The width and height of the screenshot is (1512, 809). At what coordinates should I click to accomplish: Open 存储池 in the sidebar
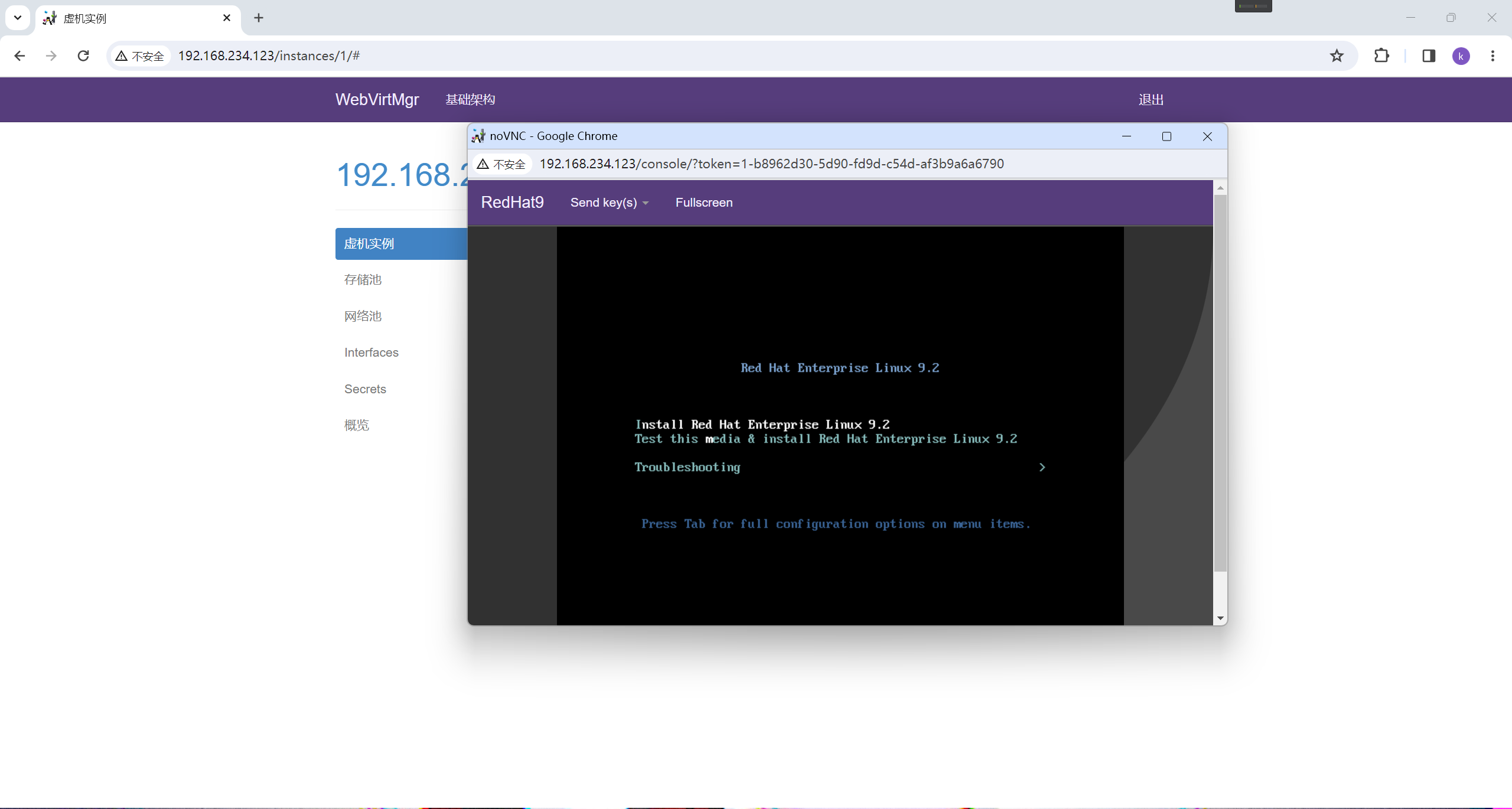tap(363, 279)
